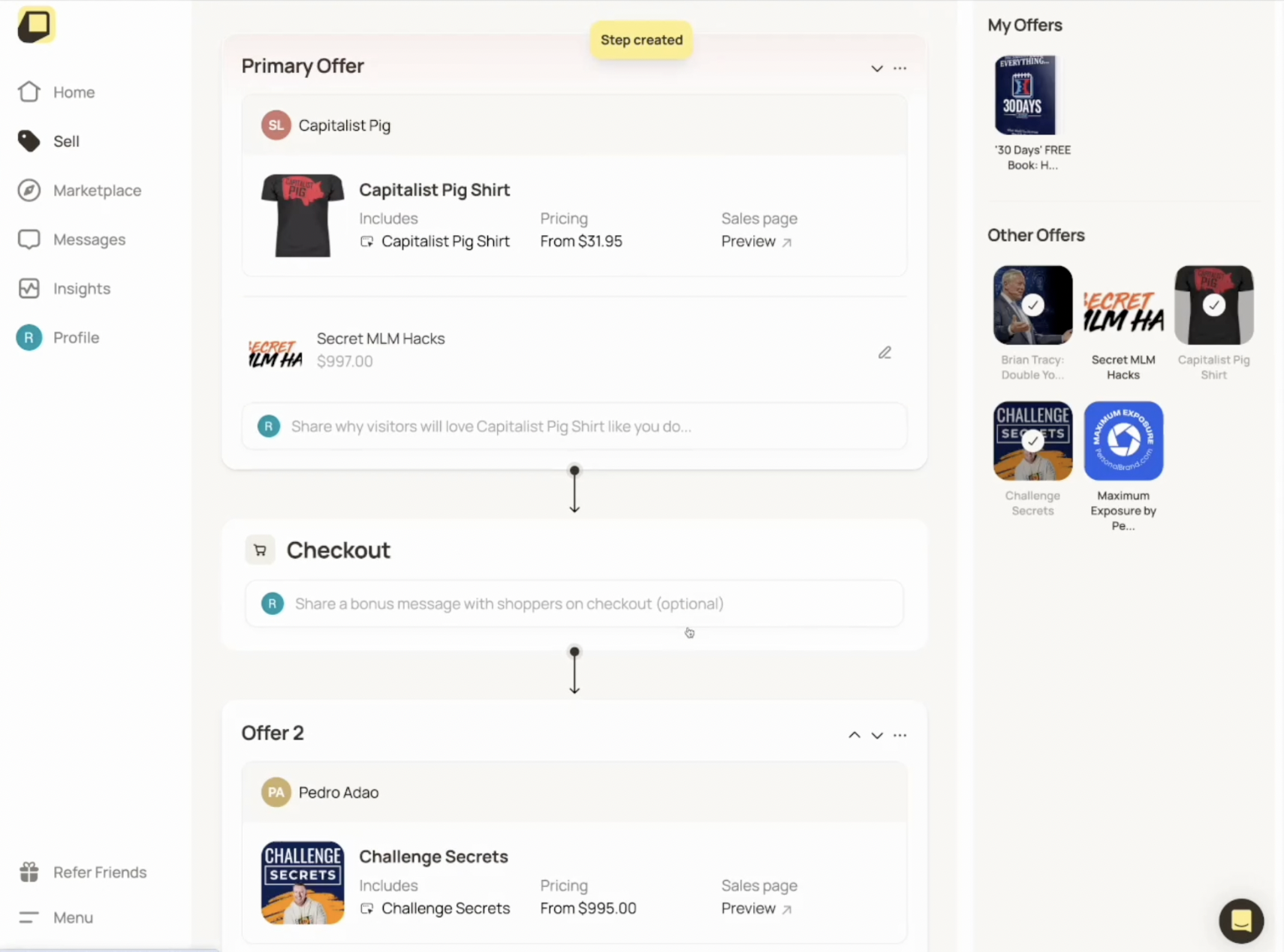1284x952 pixels.
Task: Click the Secret MLM Hacks $997.00 price
Action: click(345, 361)
